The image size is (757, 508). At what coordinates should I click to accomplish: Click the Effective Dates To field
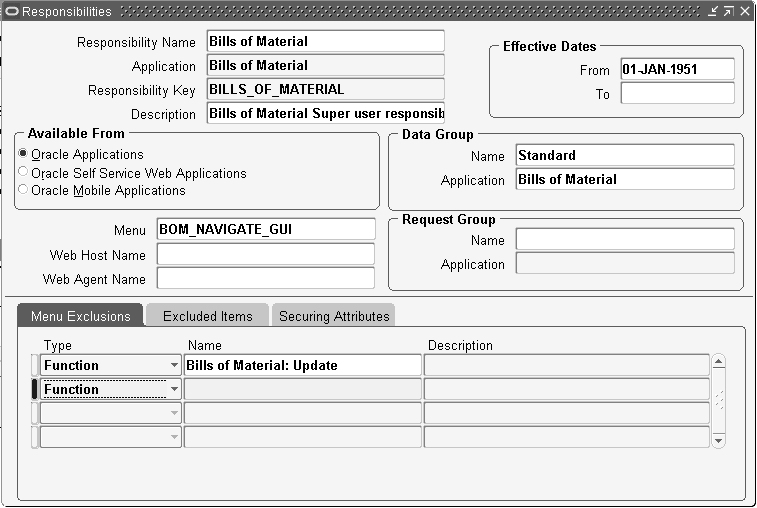(x=677, y=93)
